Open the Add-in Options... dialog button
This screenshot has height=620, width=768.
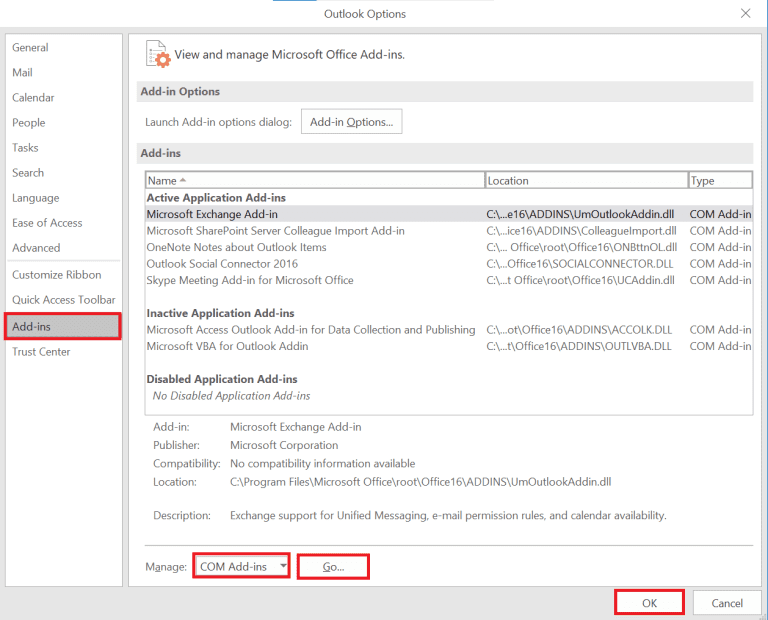[x=351, y=122]
